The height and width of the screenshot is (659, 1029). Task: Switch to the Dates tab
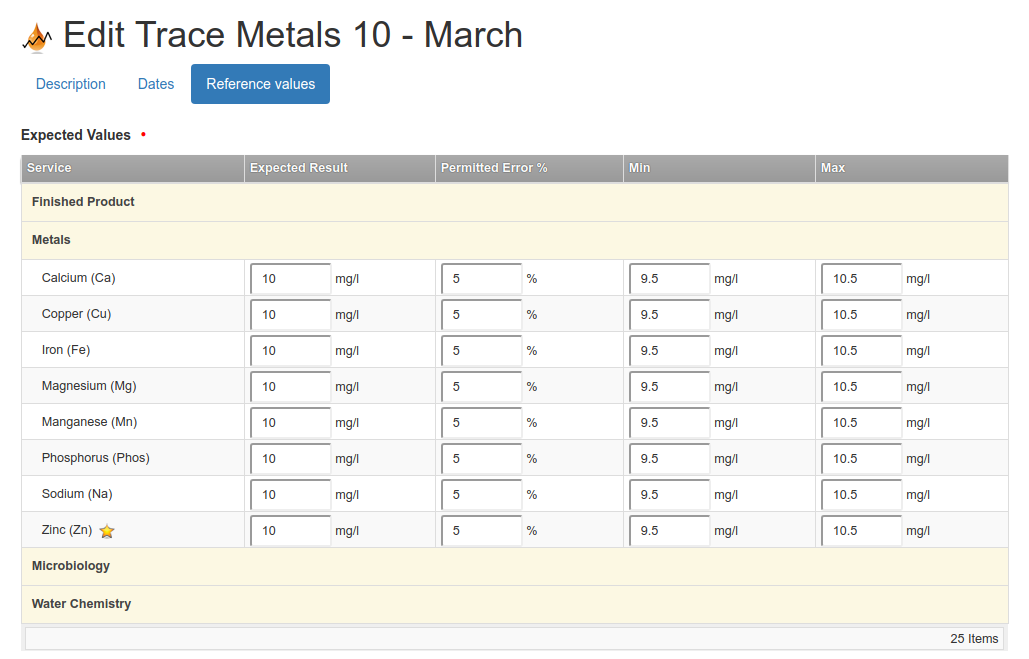pos(156,84)
